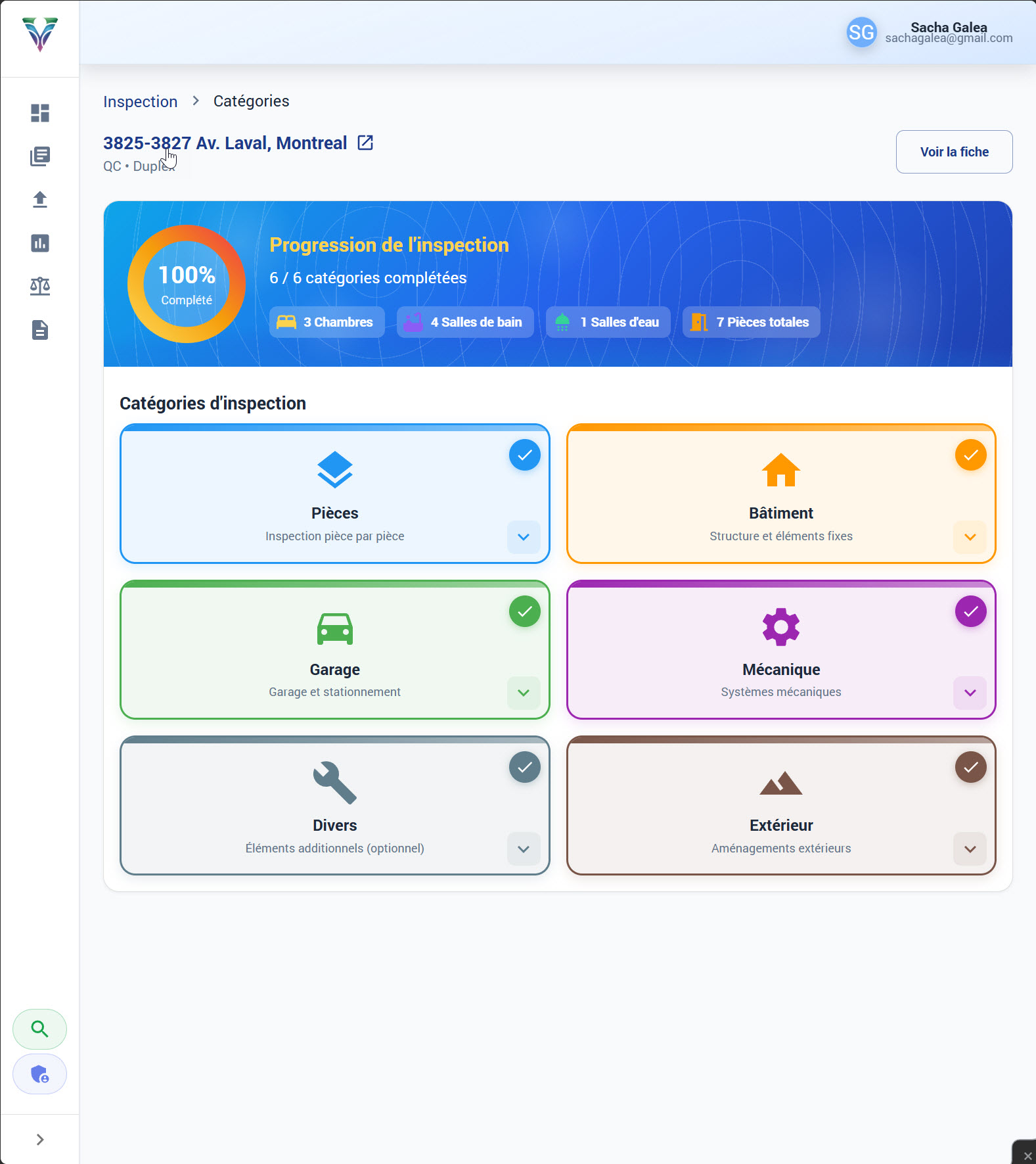Viewport: 1036px width, 1164px height.
Task: Click the document report sidebar icon
Action: tap(40, 330)
